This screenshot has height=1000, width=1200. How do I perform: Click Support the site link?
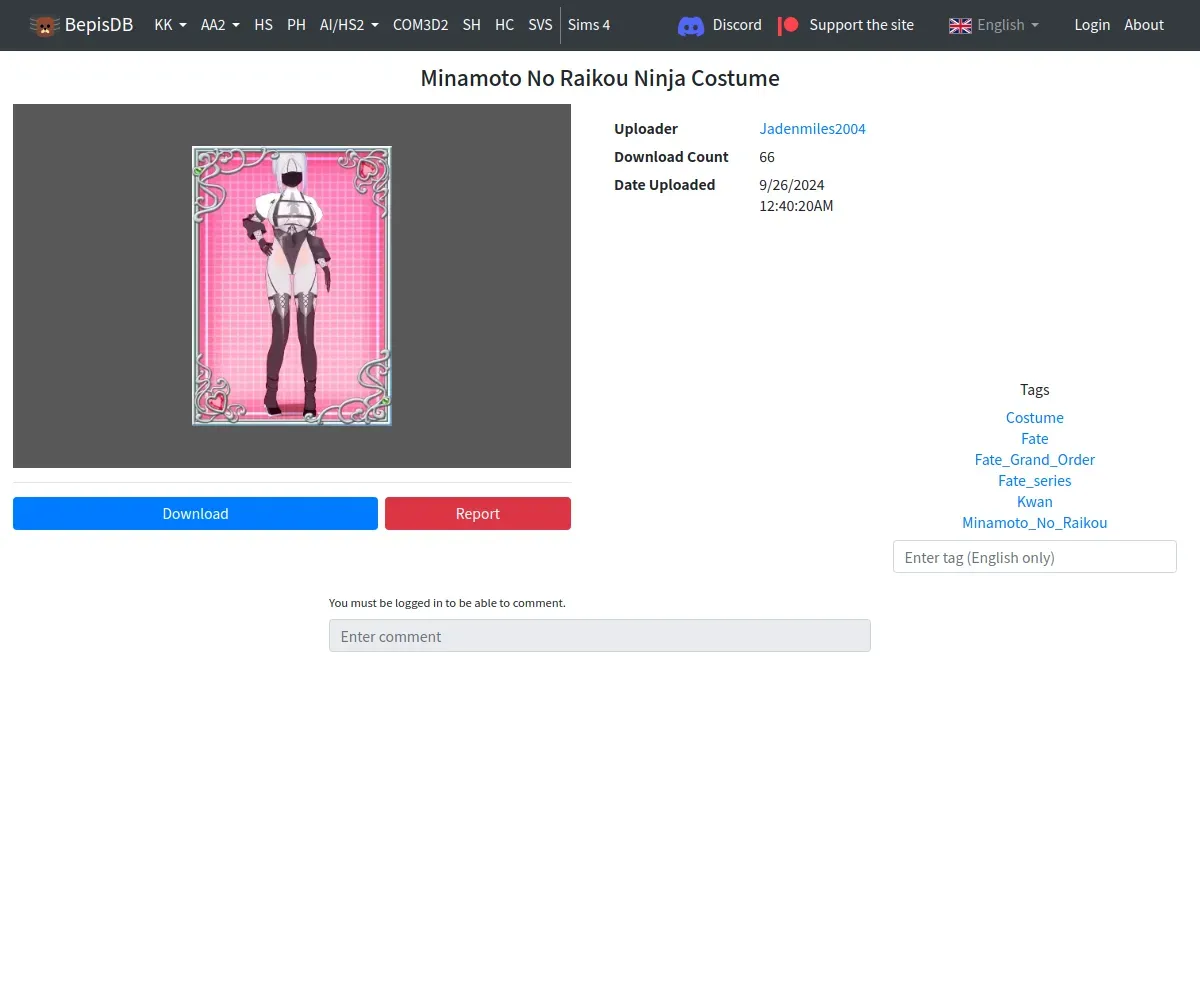[846, 25]
